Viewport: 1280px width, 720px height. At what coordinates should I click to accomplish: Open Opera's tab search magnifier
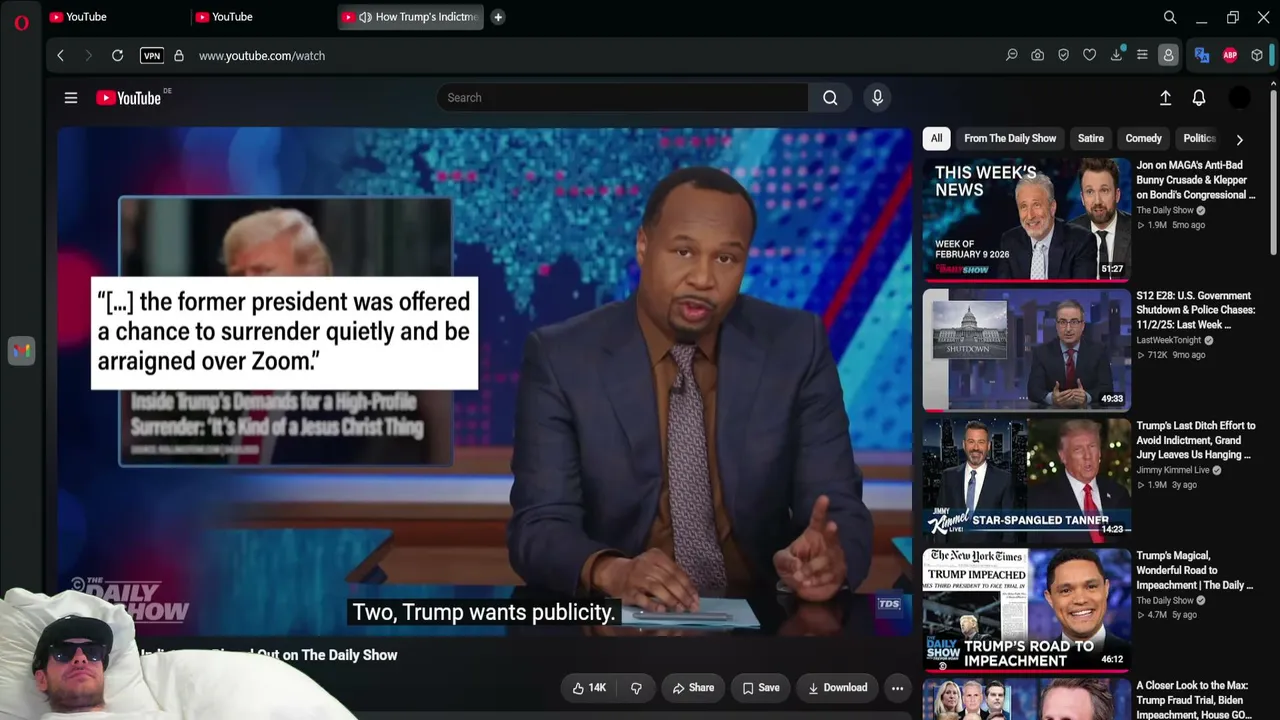tap(1170, 17)
